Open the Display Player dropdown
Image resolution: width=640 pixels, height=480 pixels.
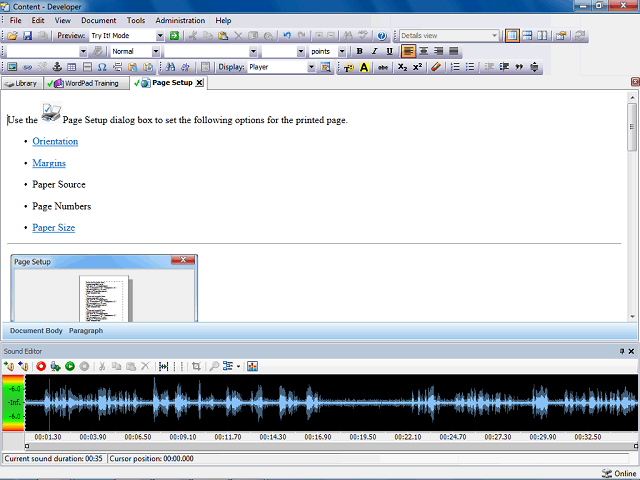[311, 67]
